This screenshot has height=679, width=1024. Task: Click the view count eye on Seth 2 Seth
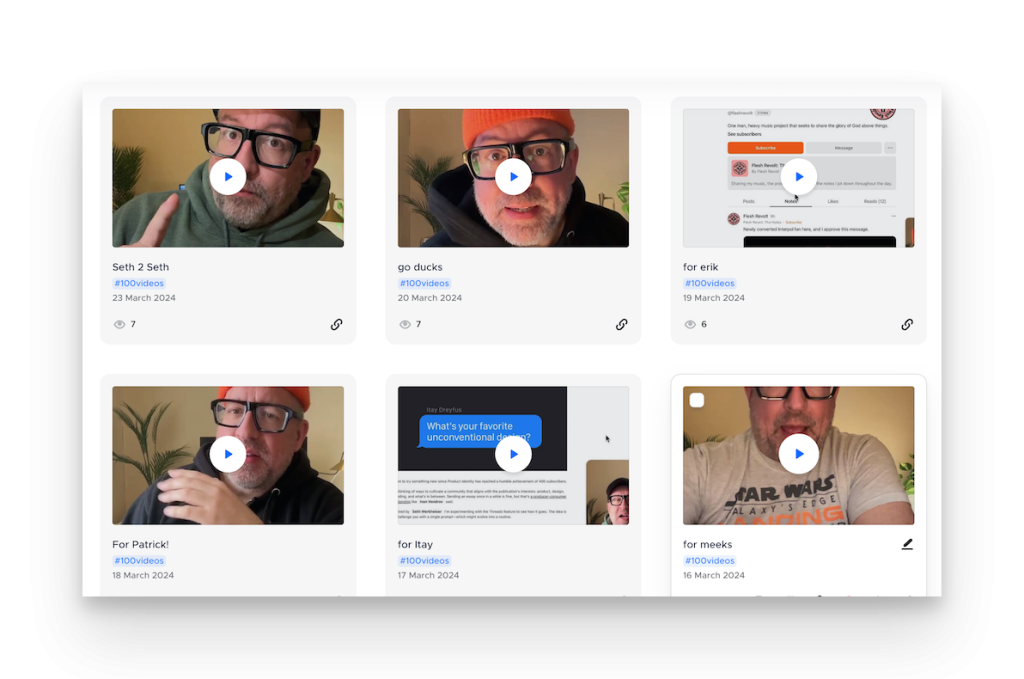coord(120,324)
